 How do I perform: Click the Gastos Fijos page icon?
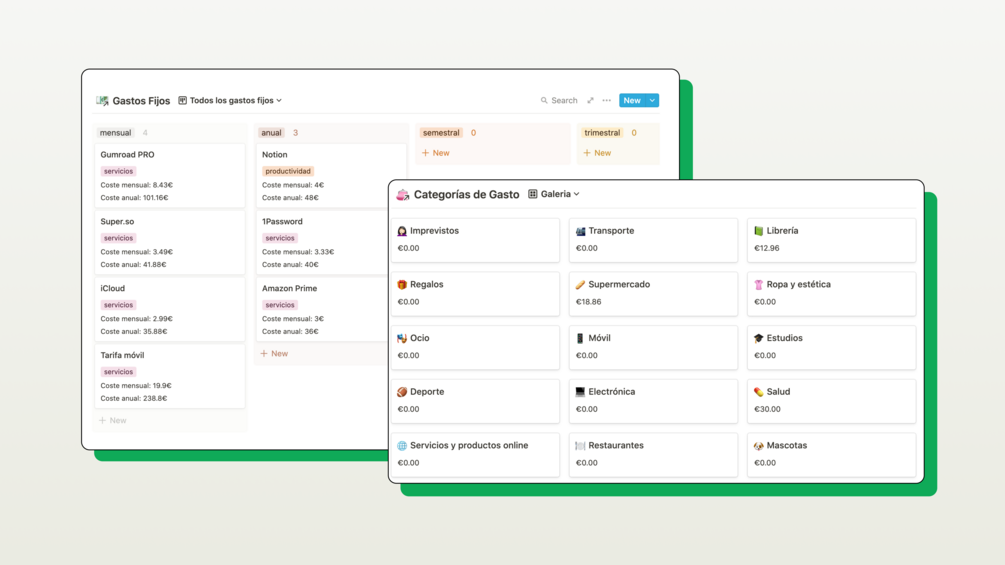(102, 101)
